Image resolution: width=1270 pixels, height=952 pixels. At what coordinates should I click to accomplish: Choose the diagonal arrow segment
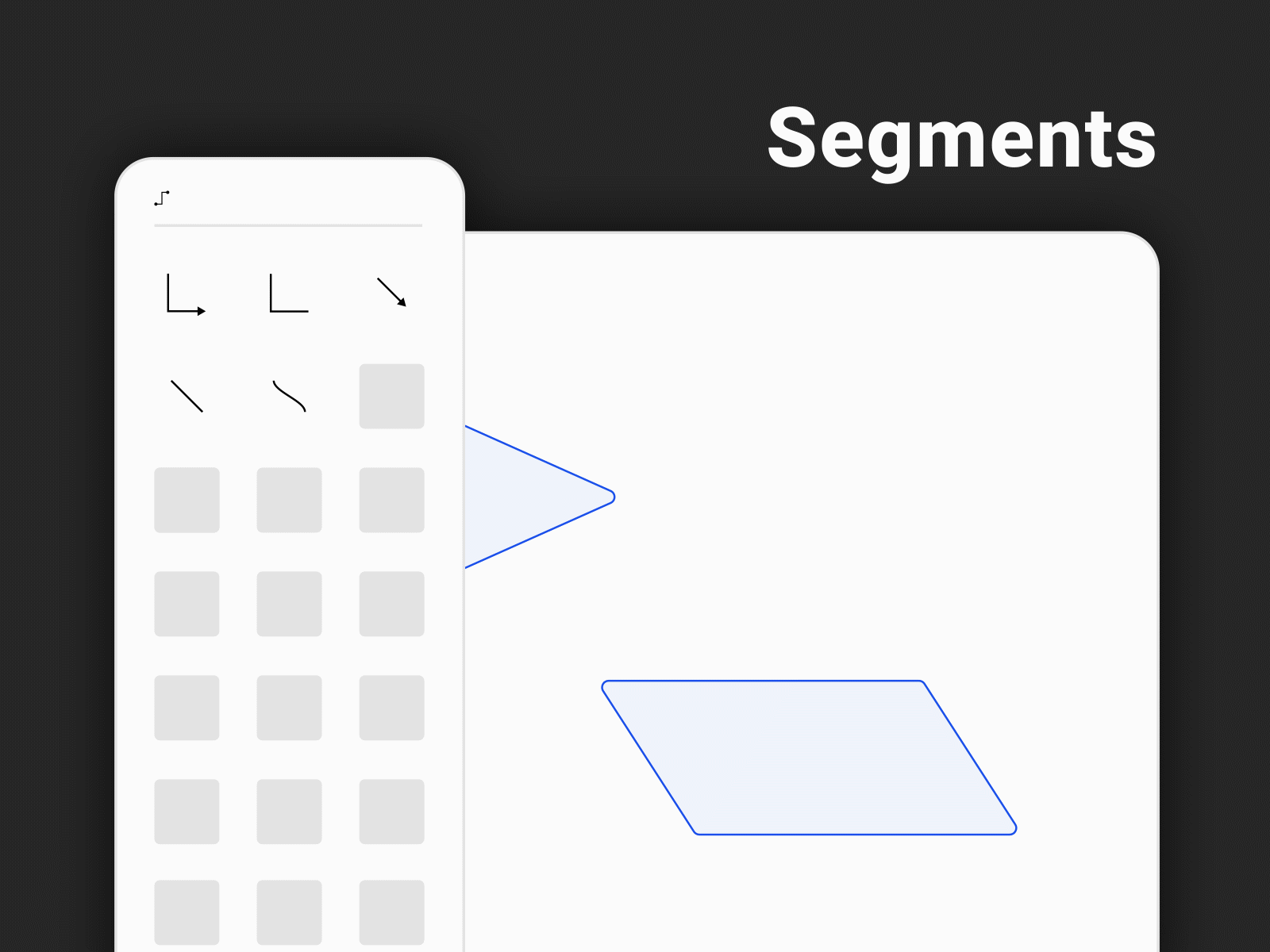click(x=391, y=292)
